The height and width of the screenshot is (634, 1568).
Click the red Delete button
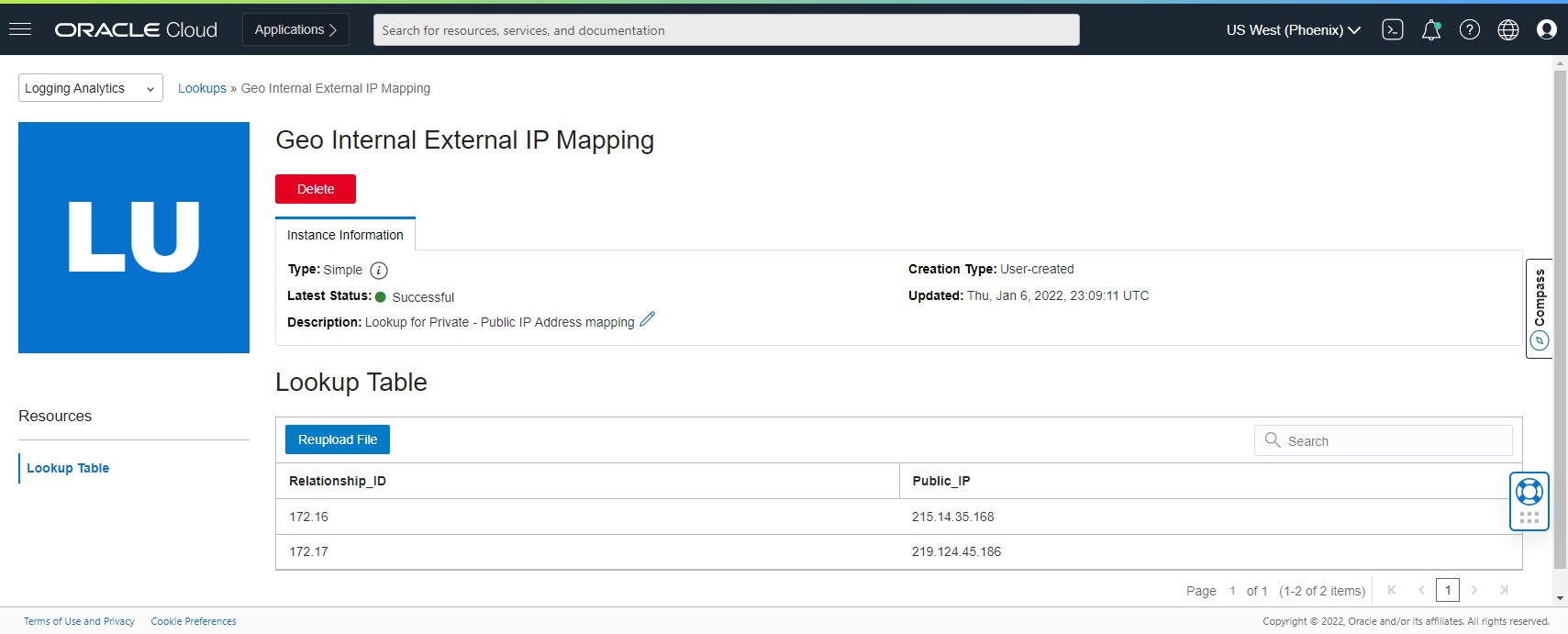point(316,189)
